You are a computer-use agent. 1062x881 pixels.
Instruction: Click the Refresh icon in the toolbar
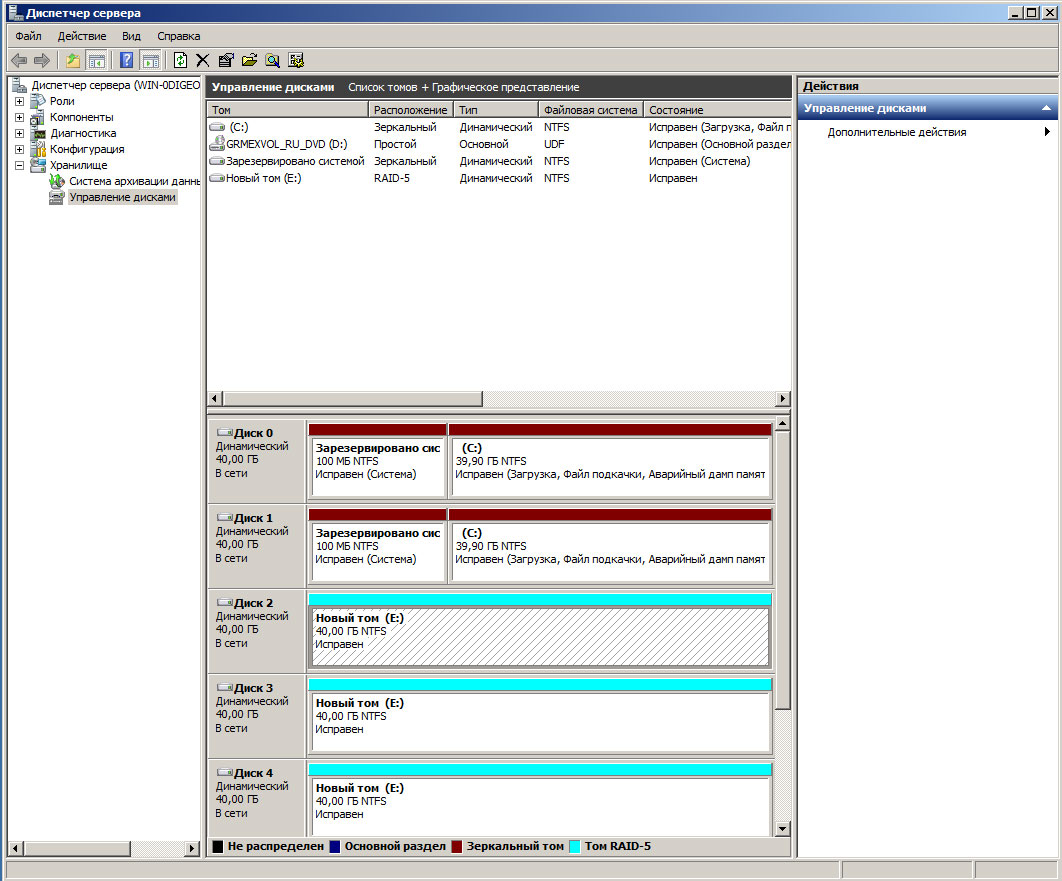coord(180,60)
